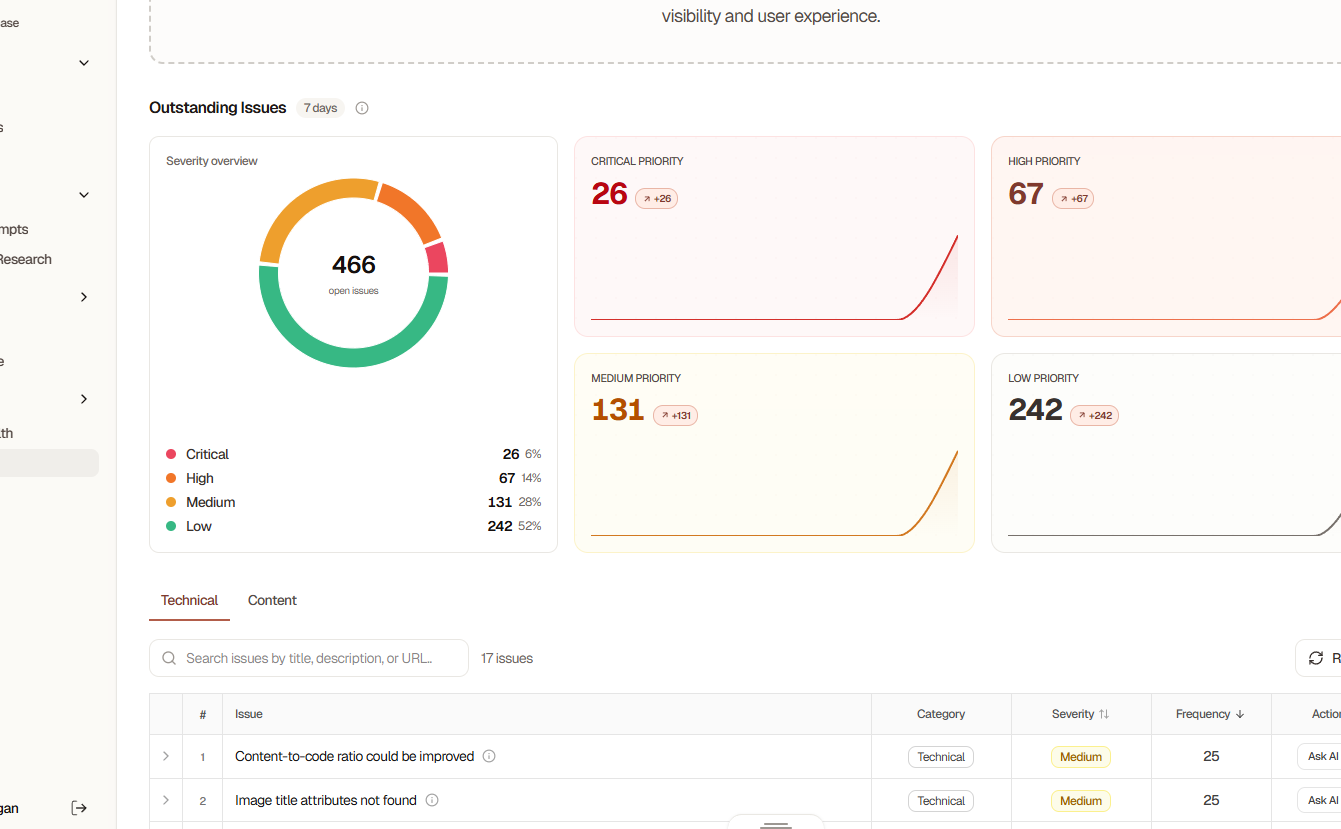Screen dimensions: 1341x829
Task: Select the Technical tab
Action: click(189, 600)
